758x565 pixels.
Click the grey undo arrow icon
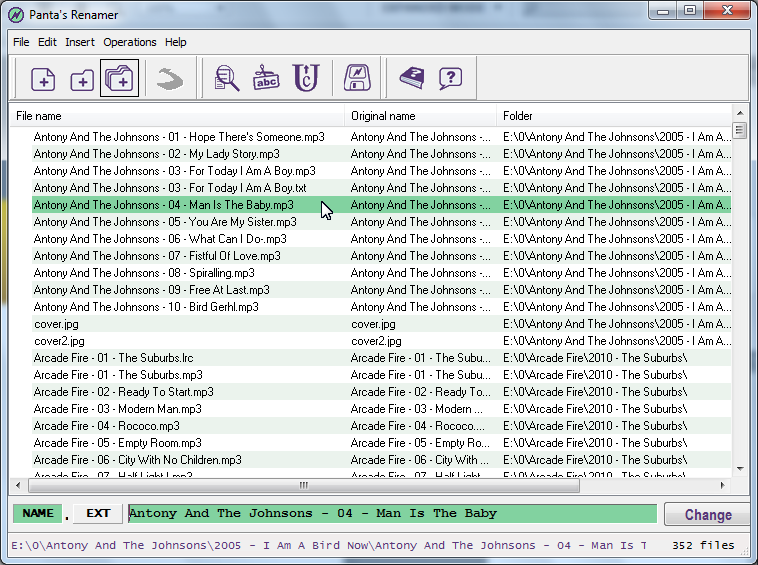click(170, 79)
